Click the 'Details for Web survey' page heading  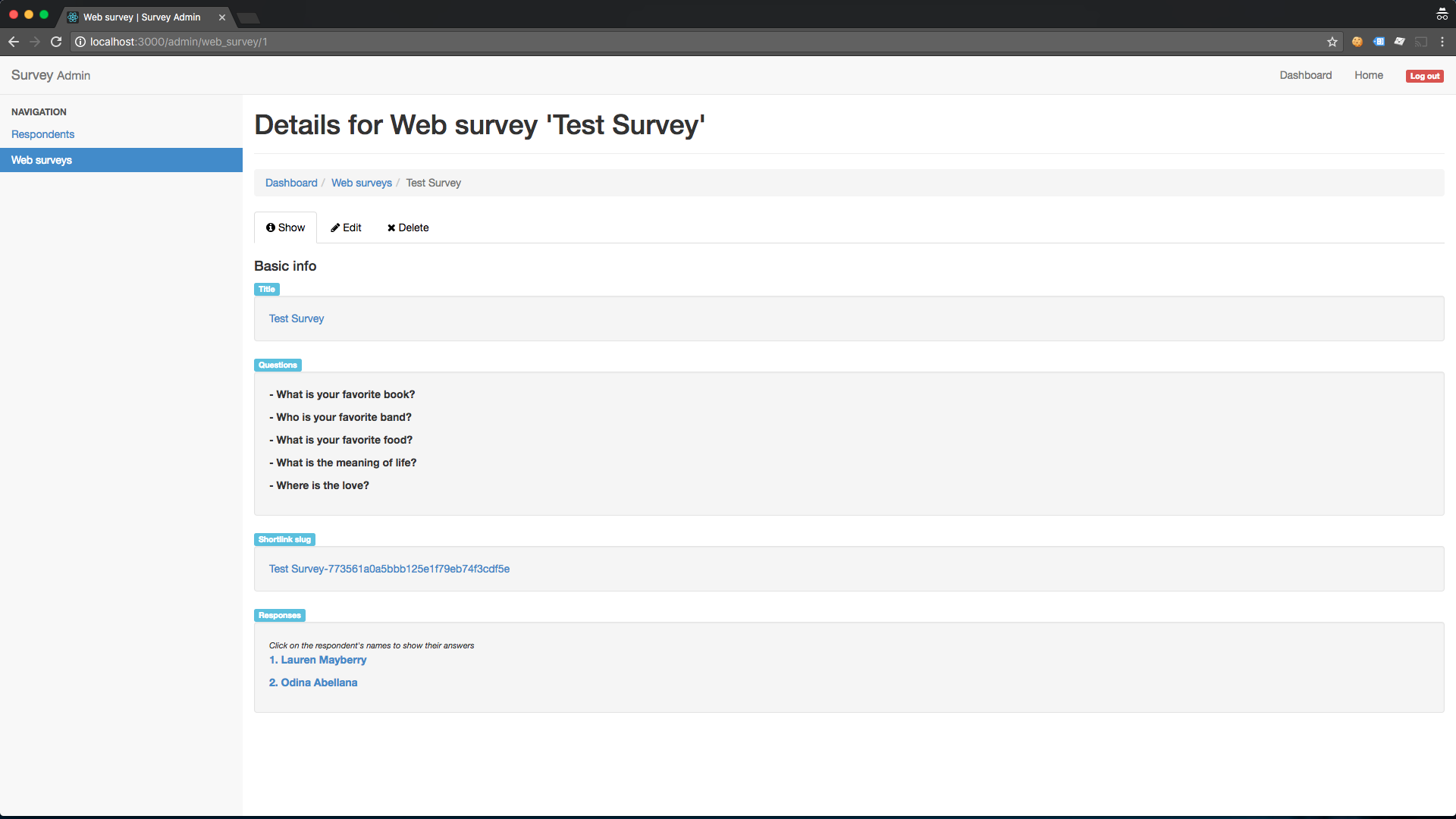point(479,124)
